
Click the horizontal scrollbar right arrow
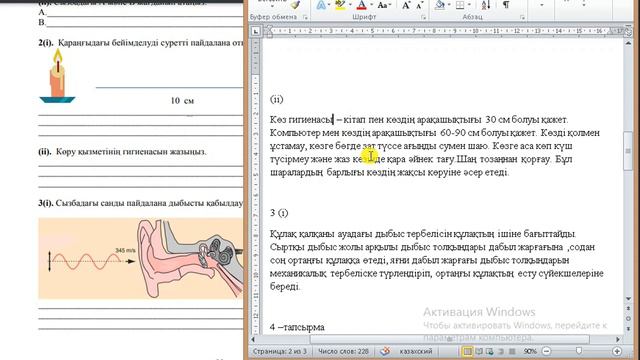click(618, 339)
